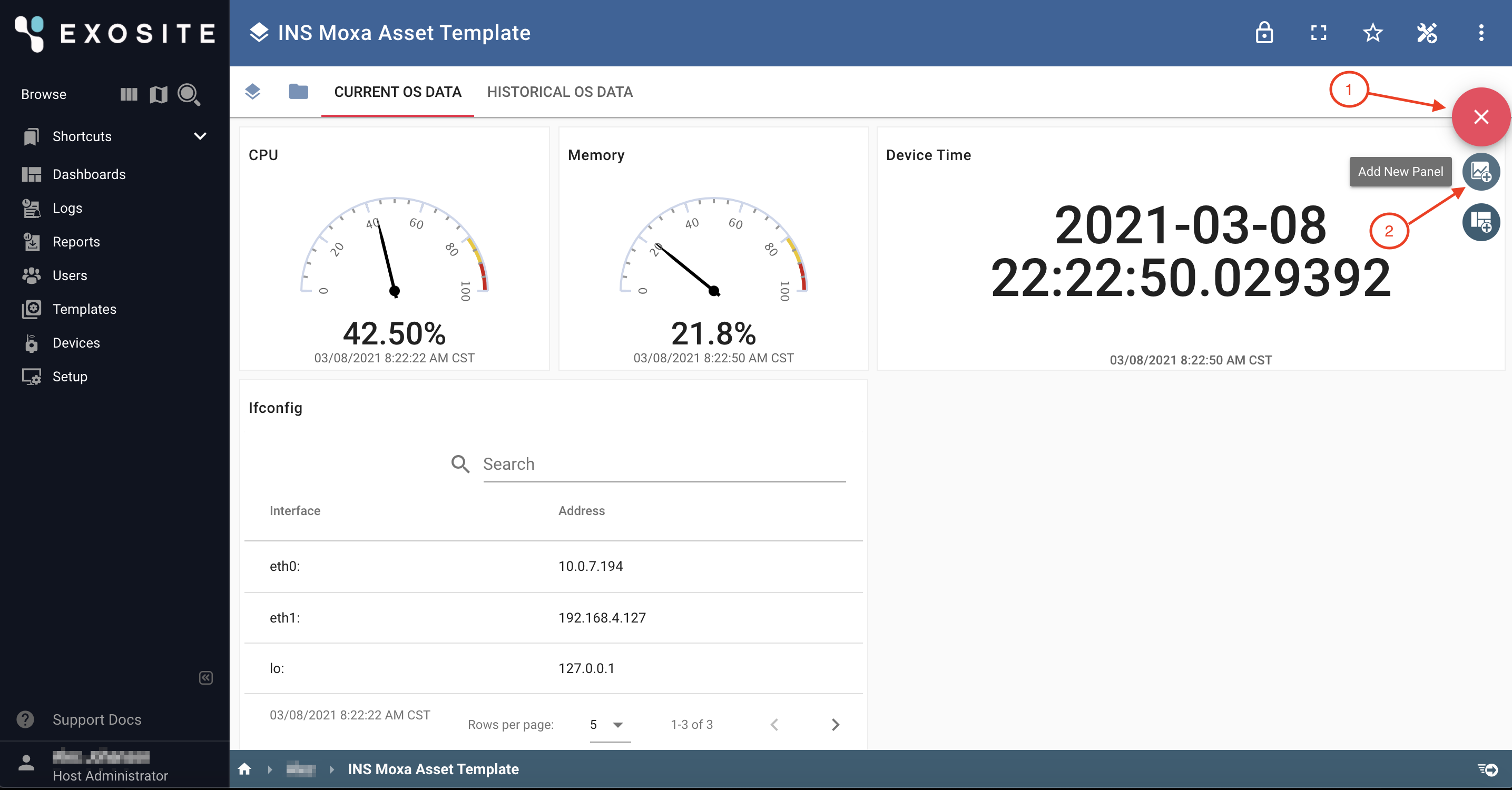Open Templates in the sidebar
This screenshot has width=1512, height=790.
(84, 309)
